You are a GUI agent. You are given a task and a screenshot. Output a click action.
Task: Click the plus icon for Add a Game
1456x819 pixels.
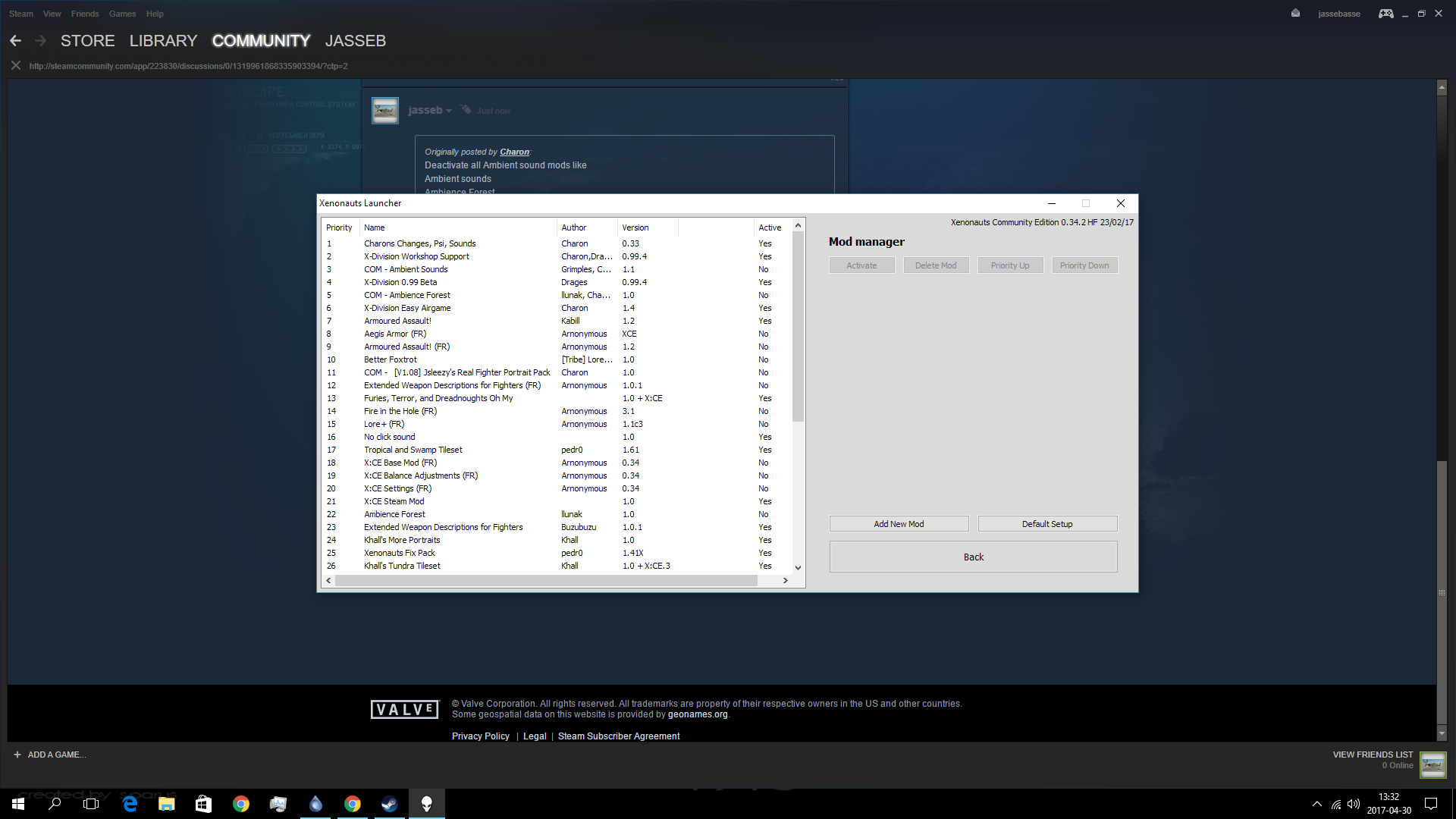coord(17,755)
